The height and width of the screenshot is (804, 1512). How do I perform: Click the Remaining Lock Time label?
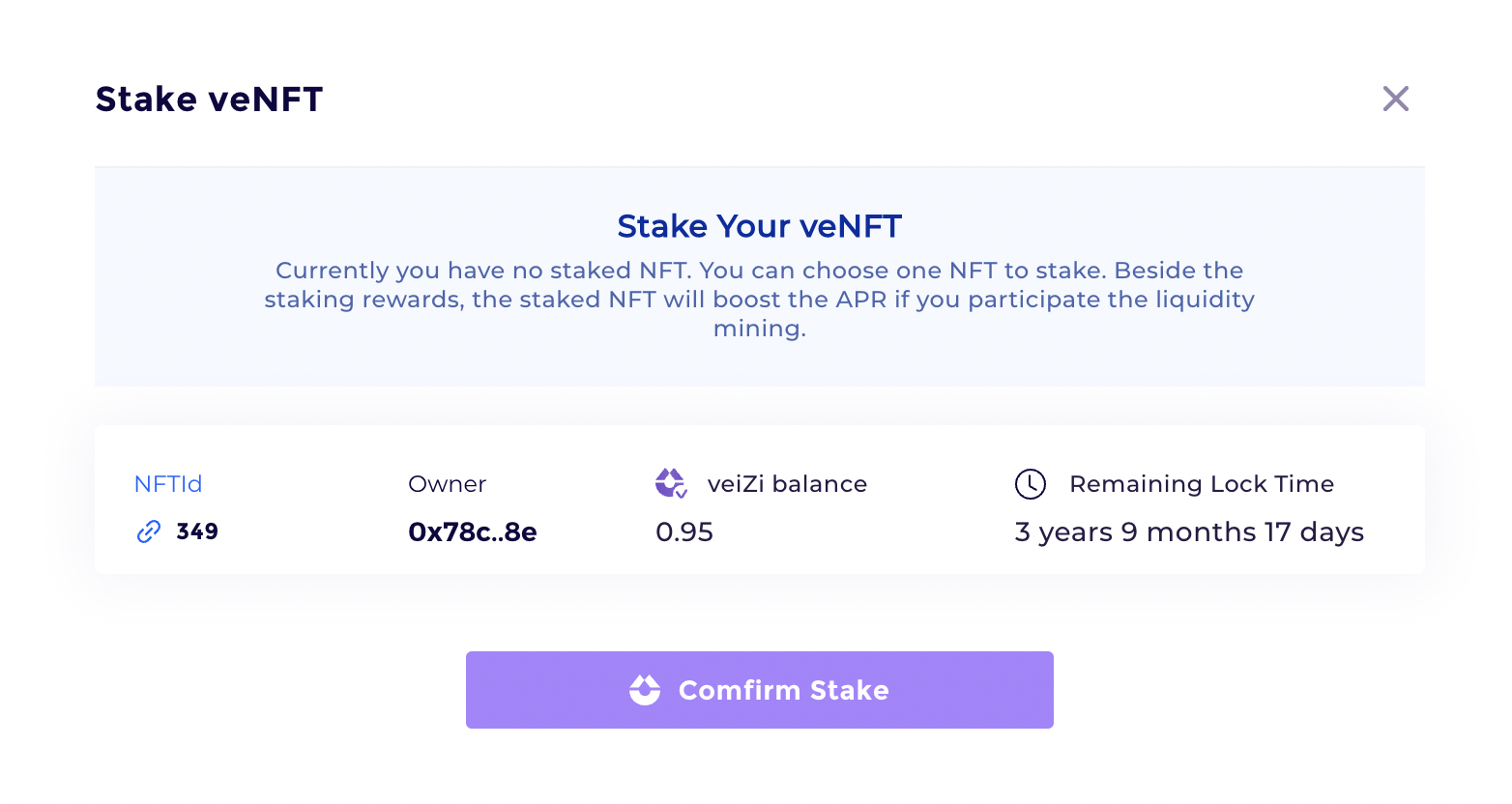[1201, 484]
